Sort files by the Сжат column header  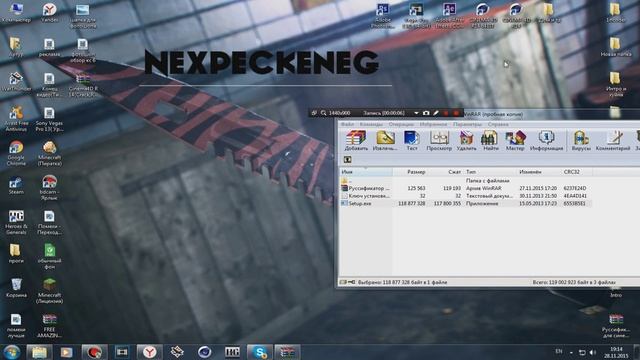point(446,172)
